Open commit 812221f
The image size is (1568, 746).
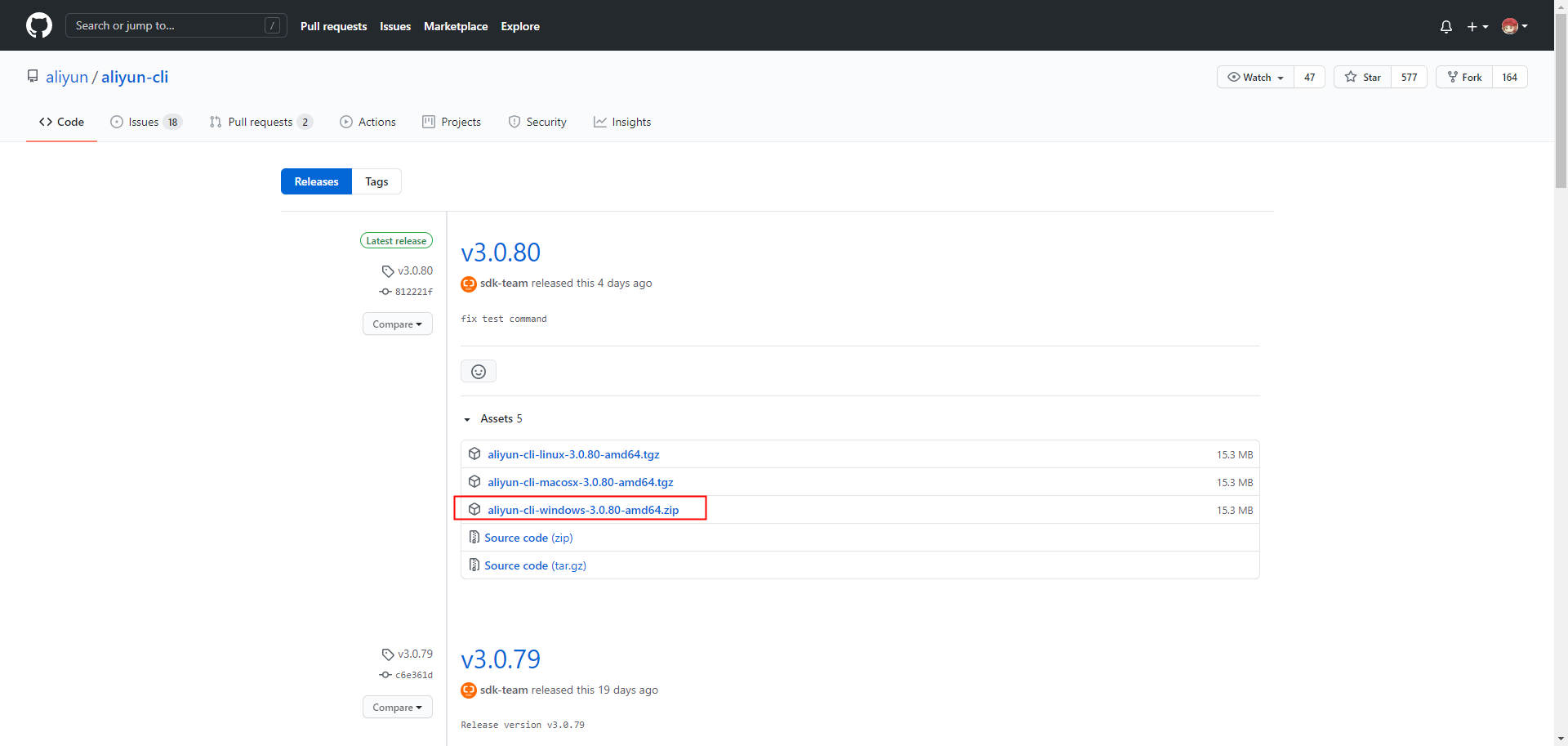coord(407,292)
